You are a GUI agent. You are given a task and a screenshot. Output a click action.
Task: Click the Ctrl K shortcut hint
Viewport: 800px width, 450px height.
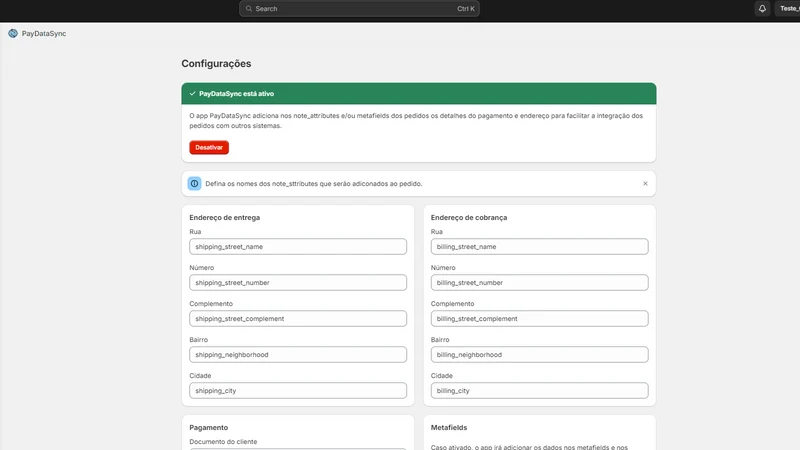coord(466,9)
